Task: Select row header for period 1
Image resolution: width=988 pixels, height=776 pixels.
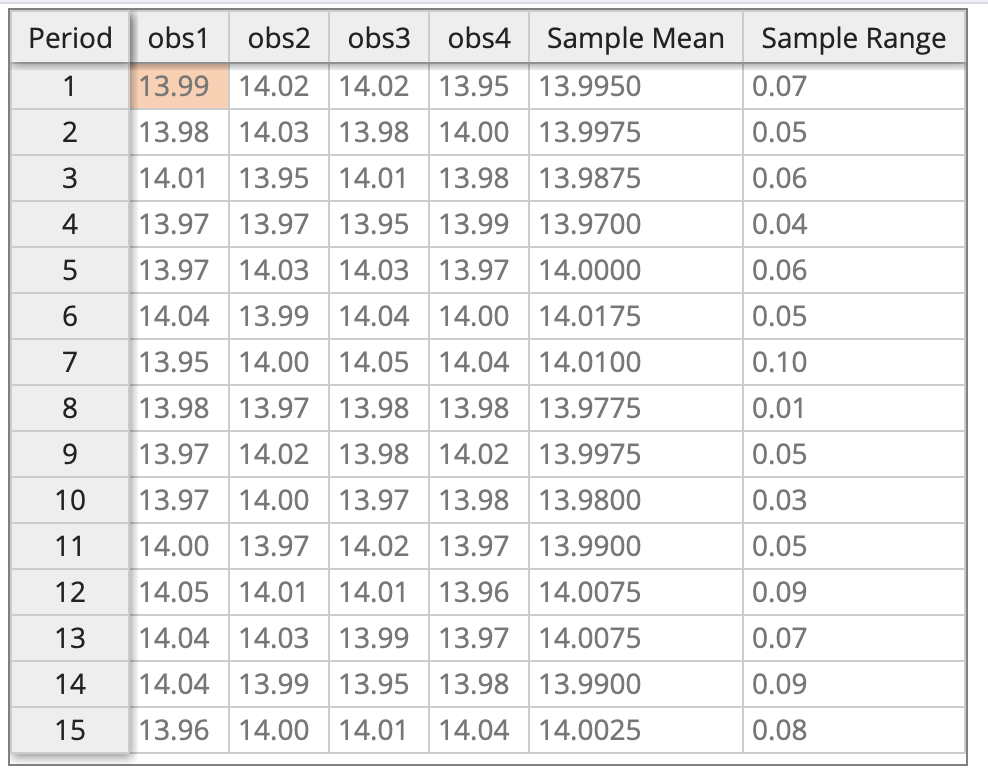Action: pyautogui.click(x=70, y=87)
